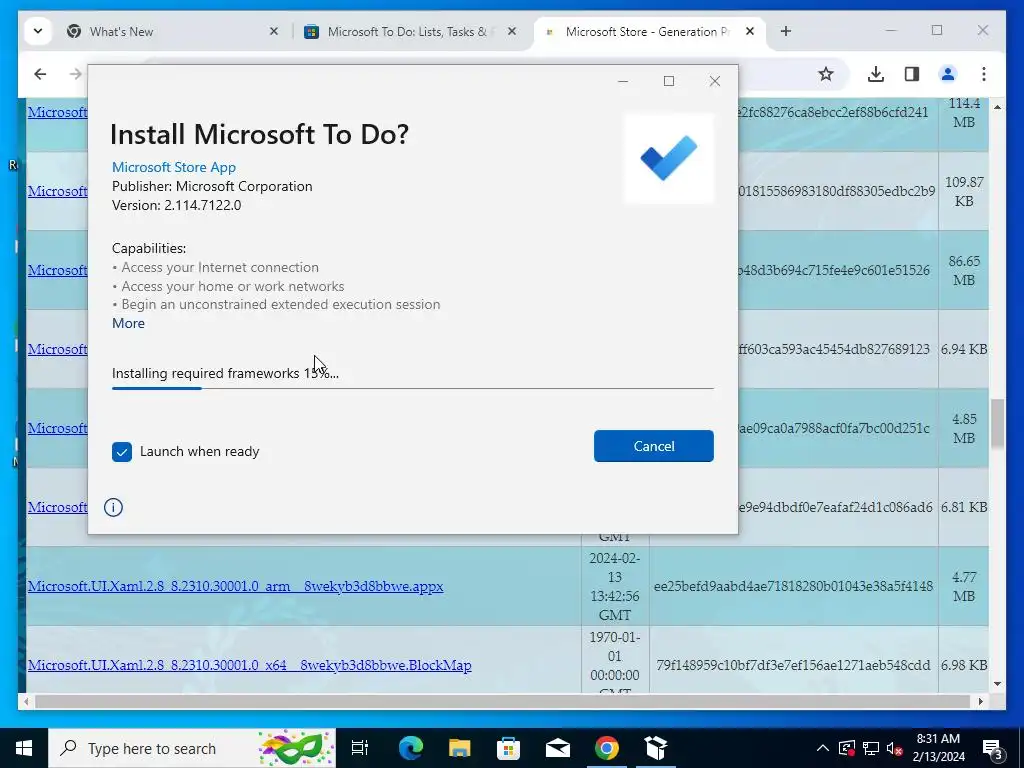This screenshot has width=1024, height=768.
Task: Click the 86.65 MB size cell
Action: pos(964,270)
